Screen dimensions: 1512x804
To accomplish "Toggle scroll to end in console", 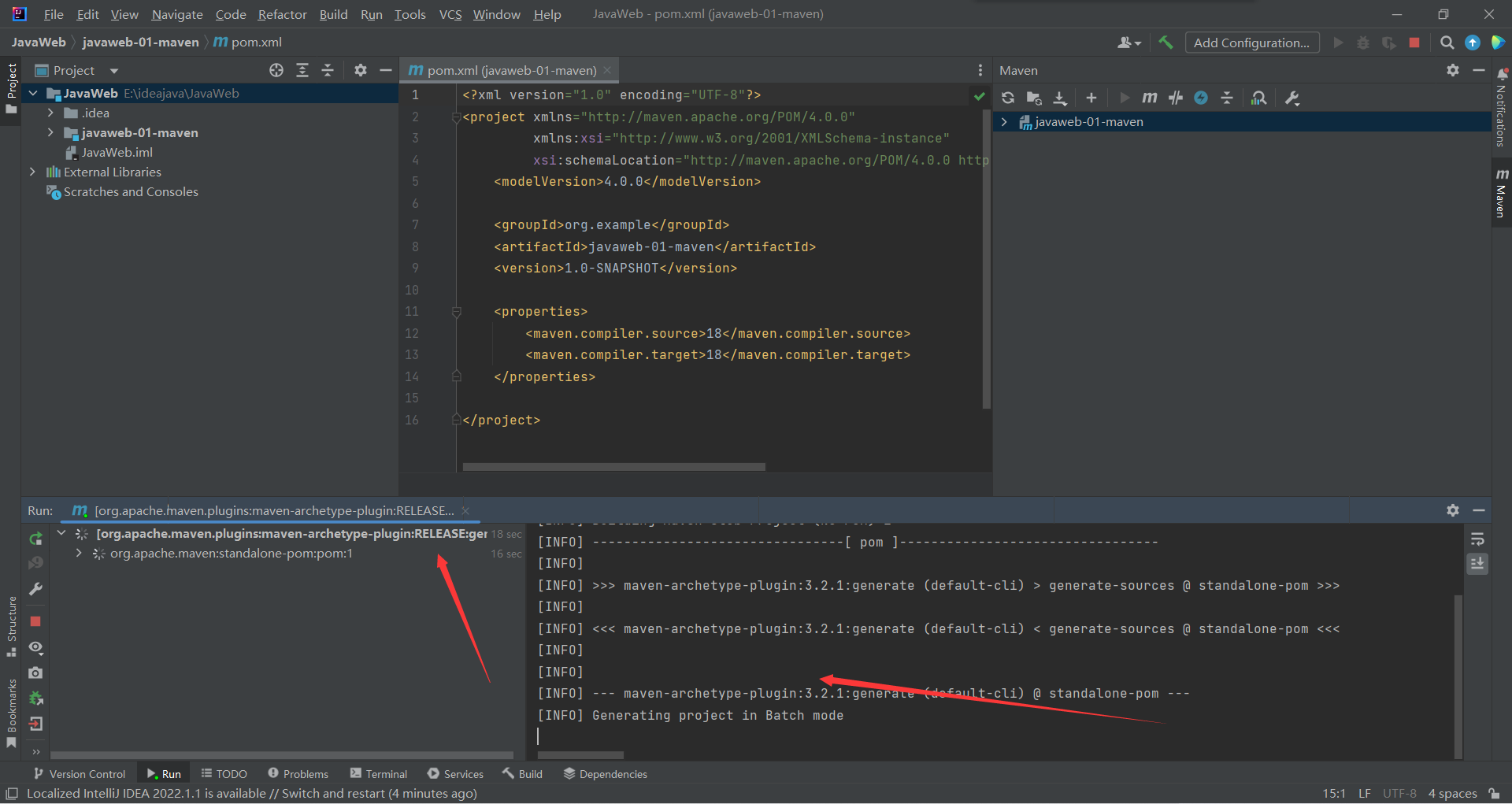I will tap(1477, 564).
